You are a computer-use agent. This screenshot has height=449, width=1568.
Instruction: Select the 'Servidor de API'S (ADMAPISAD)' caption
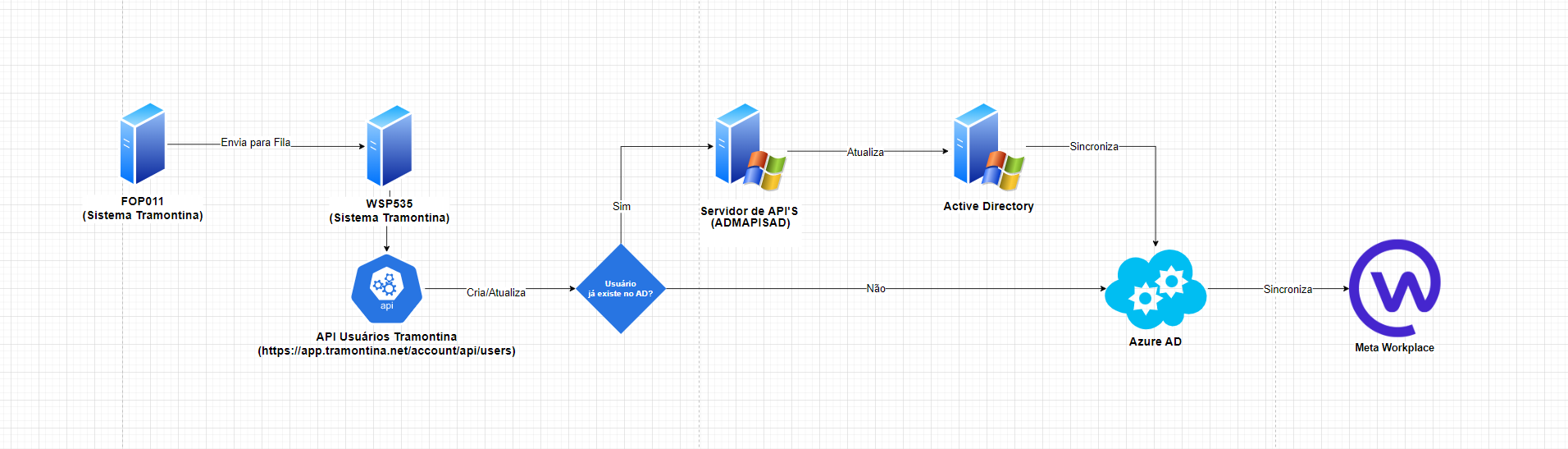point(750,218)
